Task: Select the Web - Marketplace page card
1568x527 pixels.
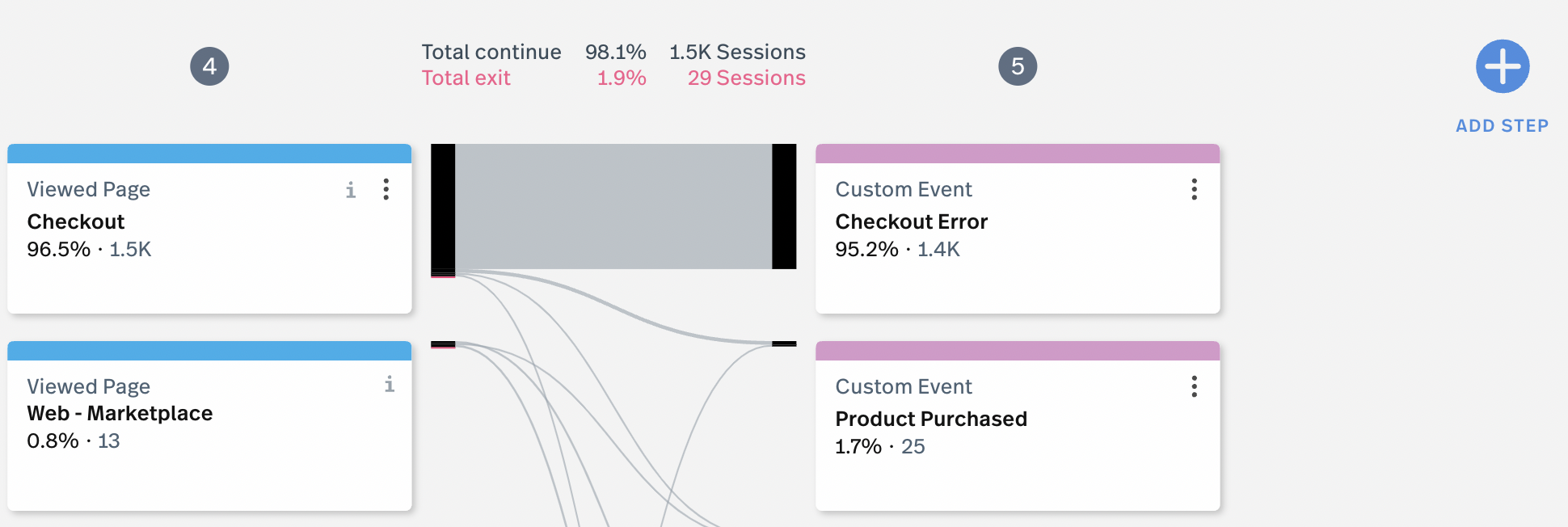Action: 209,426
